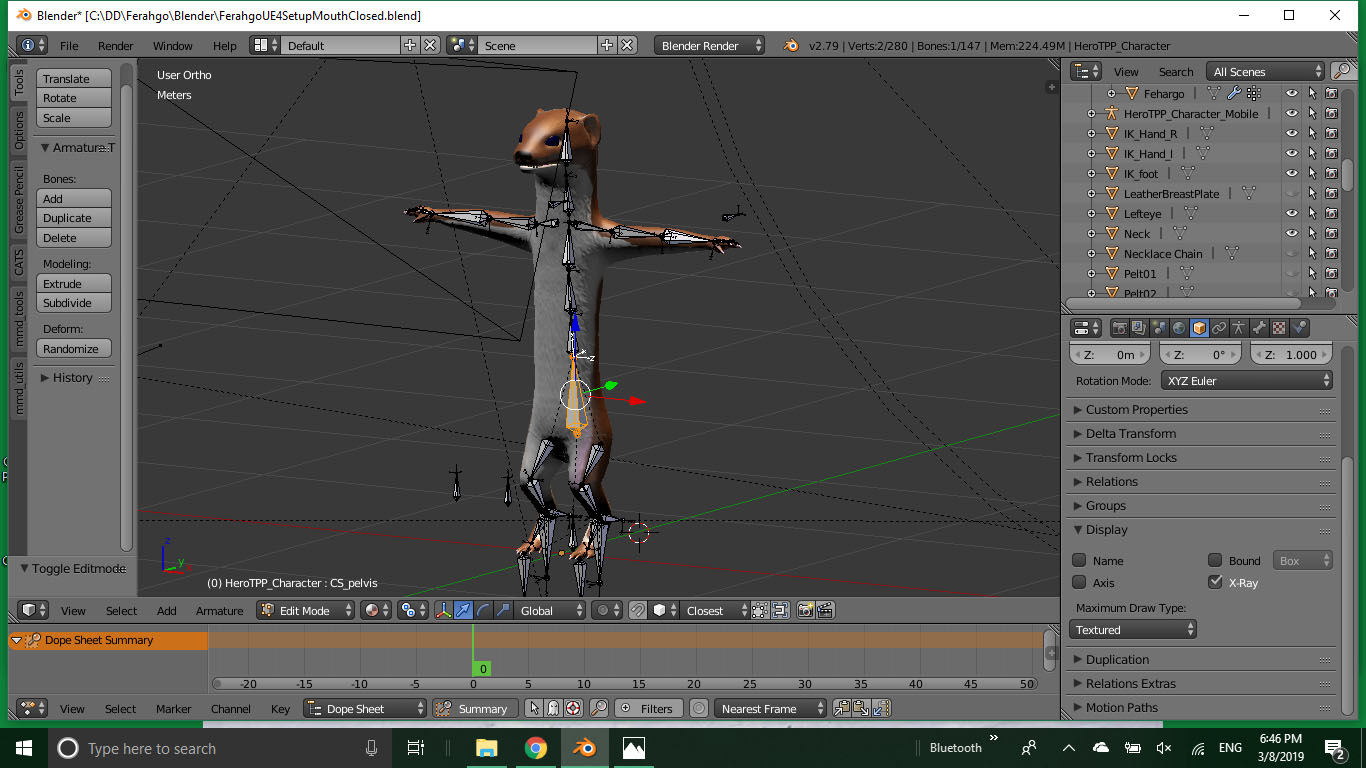Viewport: 1366px width, 768px height.
Task: Click the outliner filter search magnifier icon
Action: [x=1342, y=72]
